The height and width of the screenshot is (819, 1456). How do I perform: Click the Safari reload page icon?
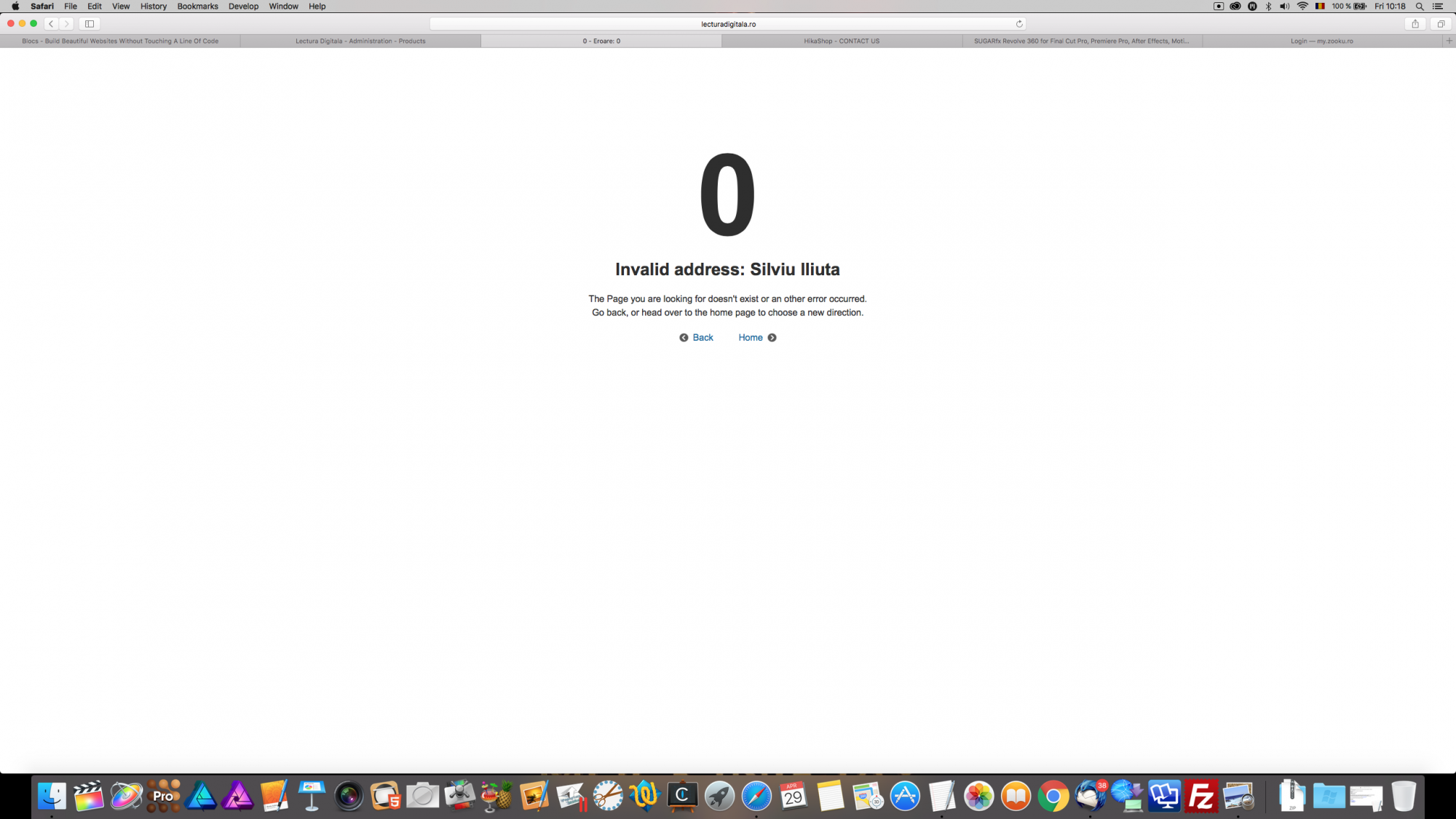1019,24
